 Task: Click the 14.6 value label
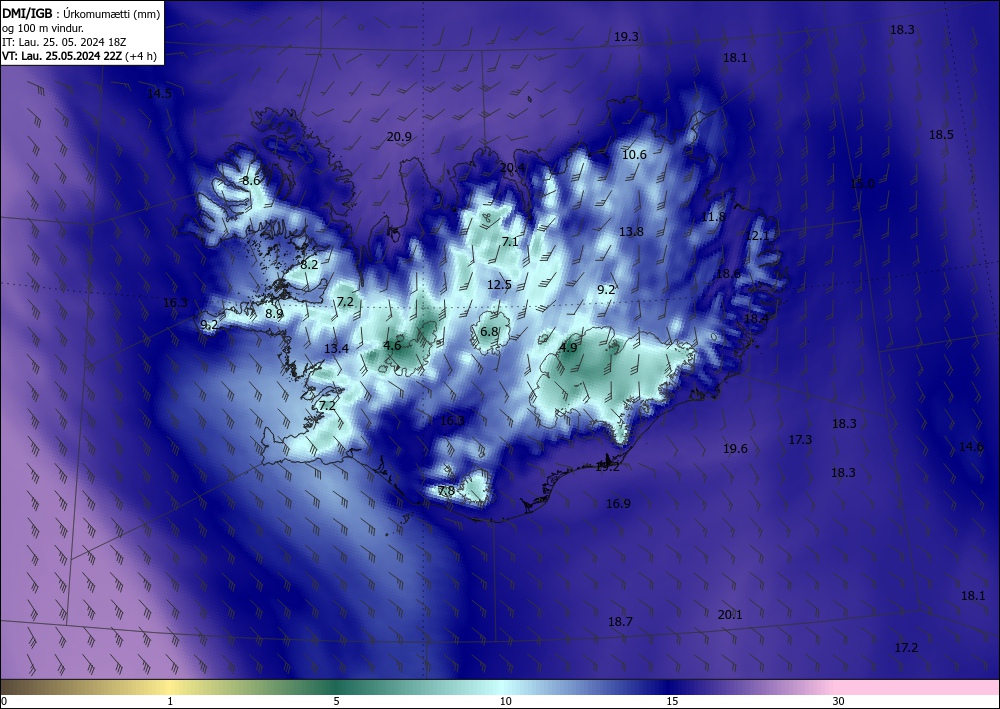[971, 447]
